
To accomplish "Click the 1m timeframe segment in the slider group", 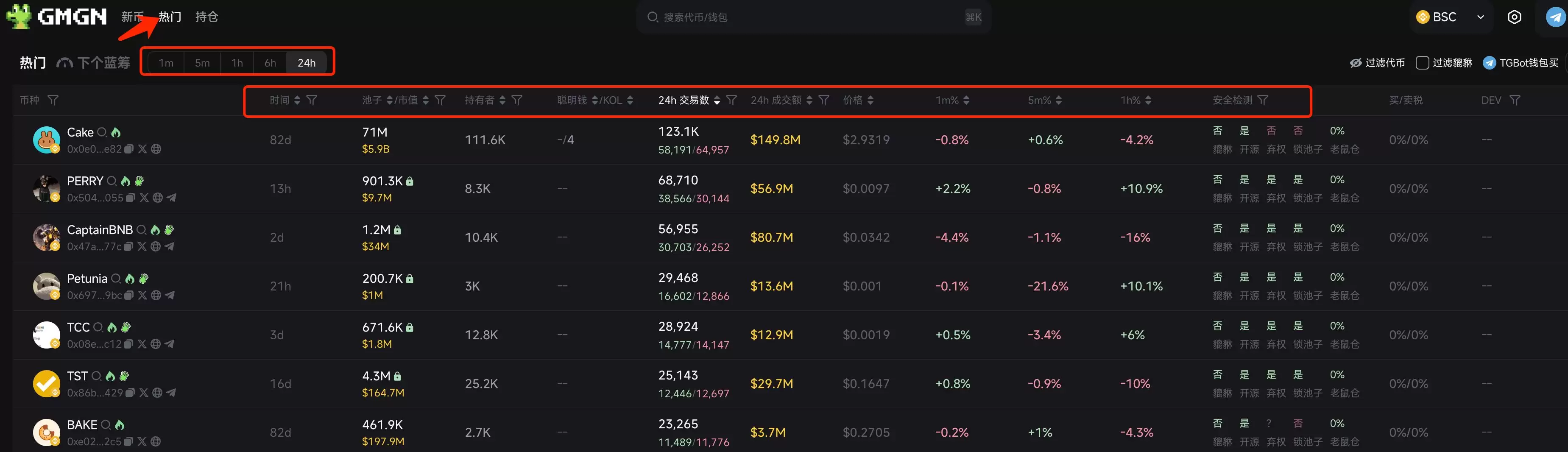I will point(165,62).
